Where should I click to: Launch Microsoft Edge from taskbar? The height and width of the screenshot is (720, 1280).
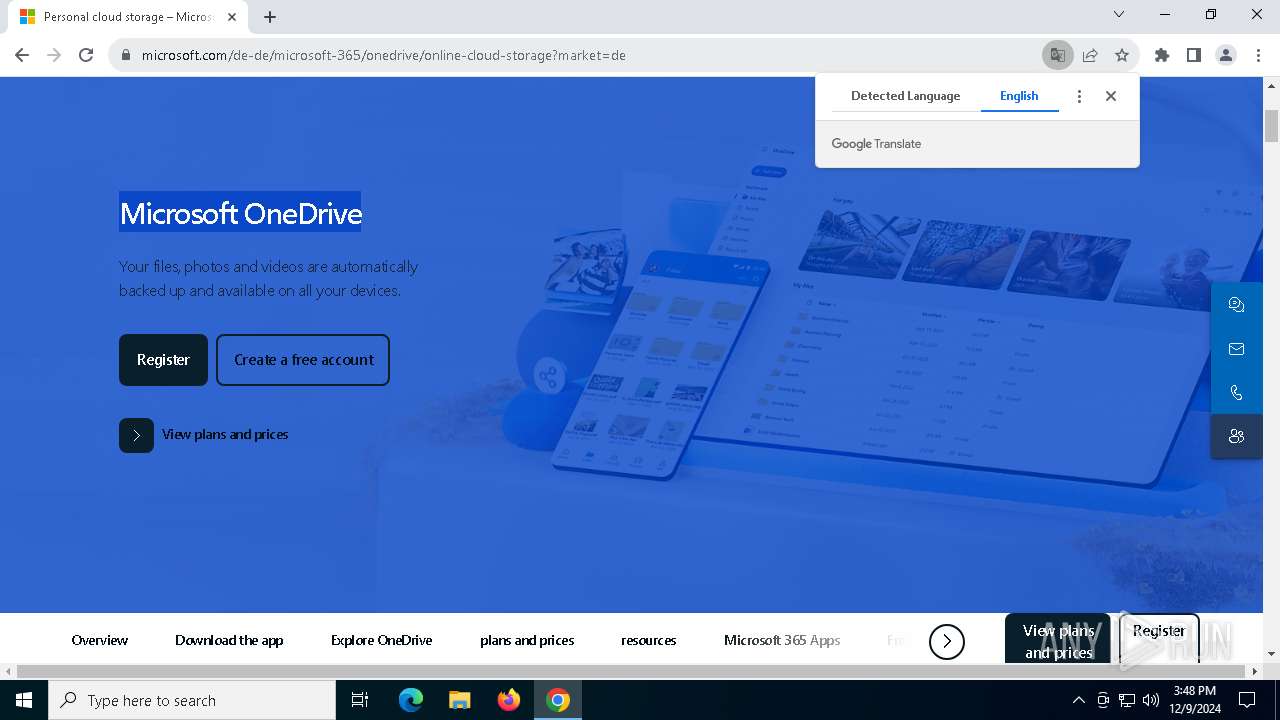(x=411, y=700)
